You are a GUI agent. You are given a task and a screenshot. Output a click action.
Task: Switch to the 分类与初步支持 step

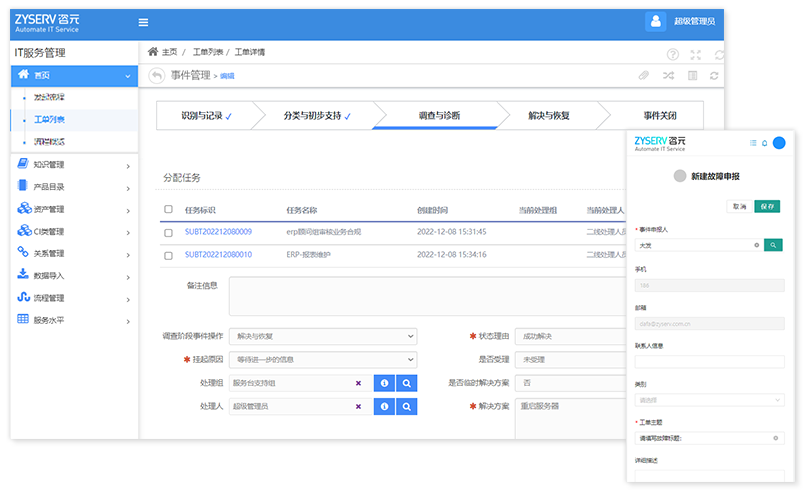(x=317, y=115)
